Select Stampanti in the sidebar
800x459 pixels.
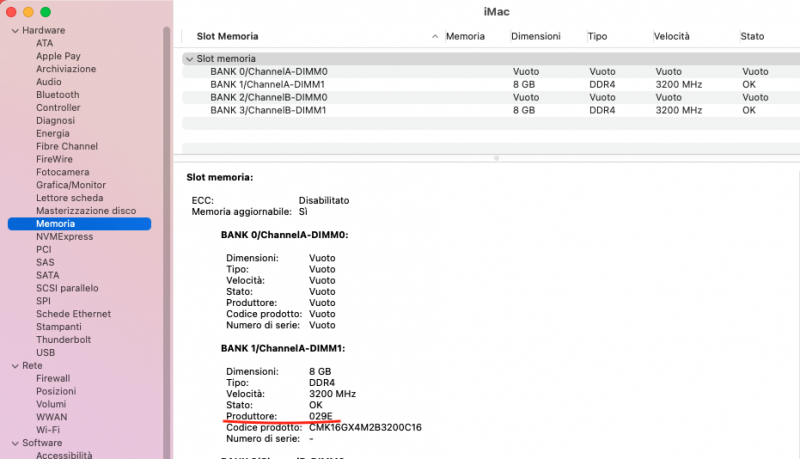tap(59, 327)
